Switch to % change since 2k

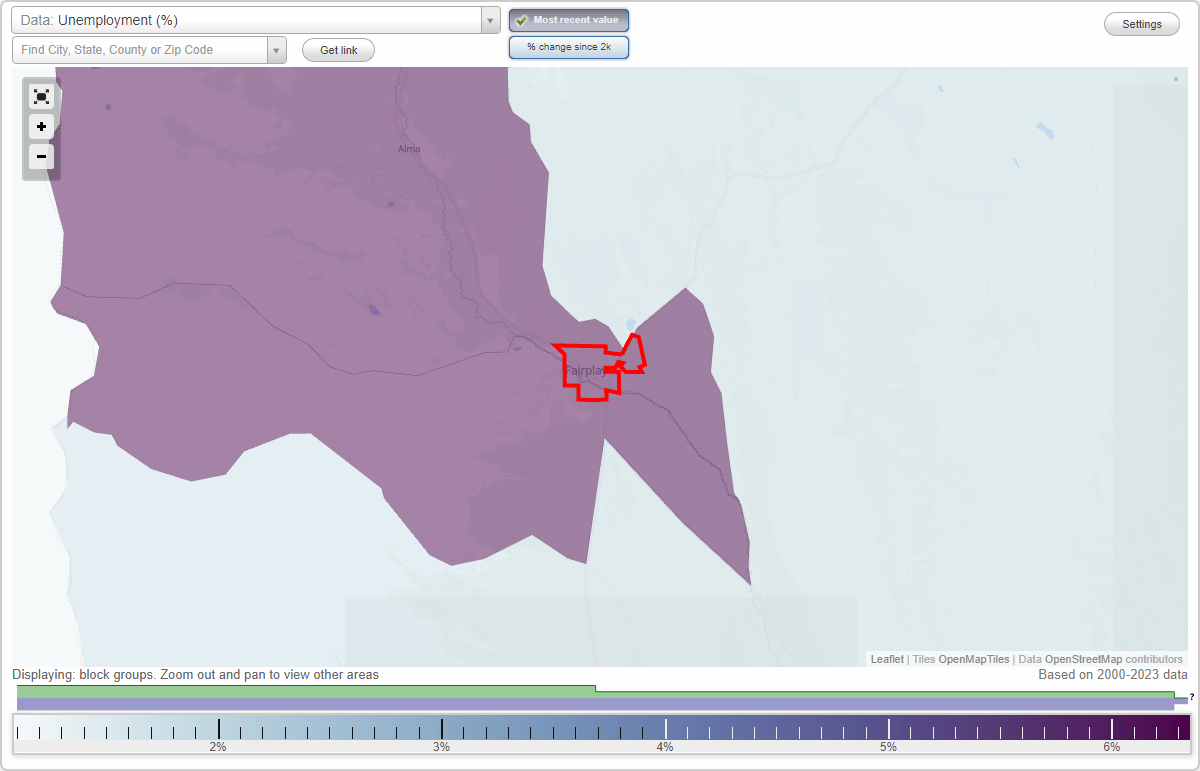pos(569,47)
